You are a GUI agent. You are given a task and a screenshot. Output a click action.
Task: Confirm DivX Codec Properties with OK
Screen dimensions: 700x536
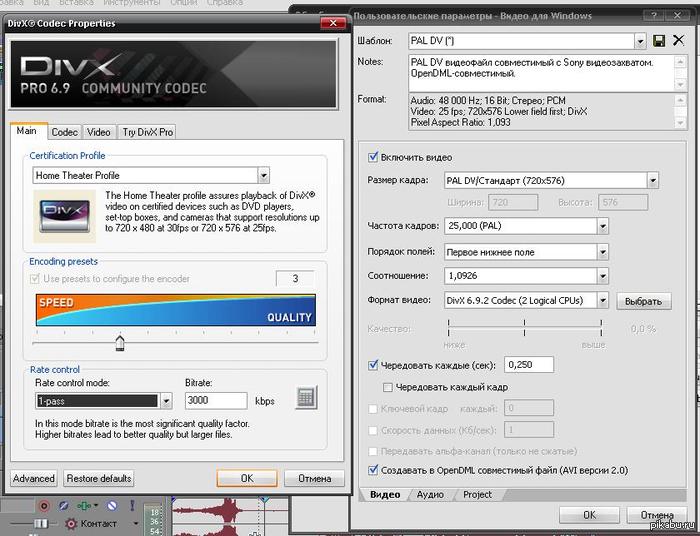tap(247, 478)
